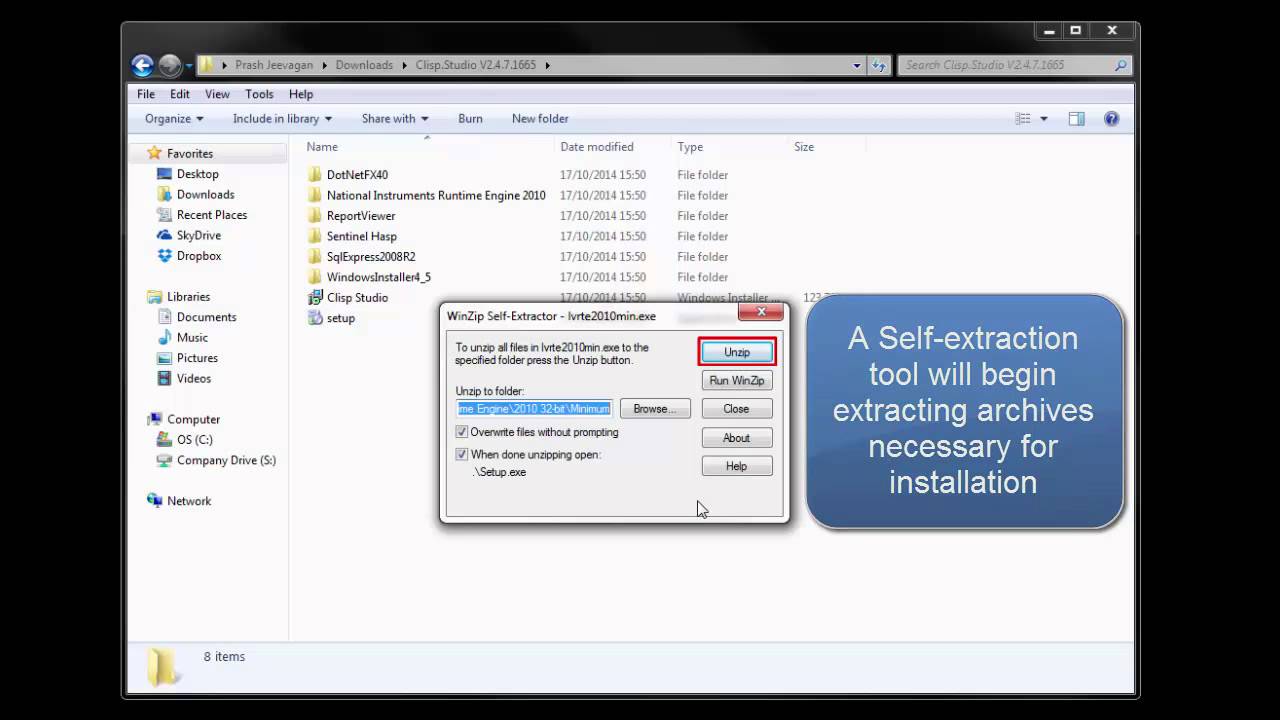
Task: Open the View menu
Action: pos(217,94)
